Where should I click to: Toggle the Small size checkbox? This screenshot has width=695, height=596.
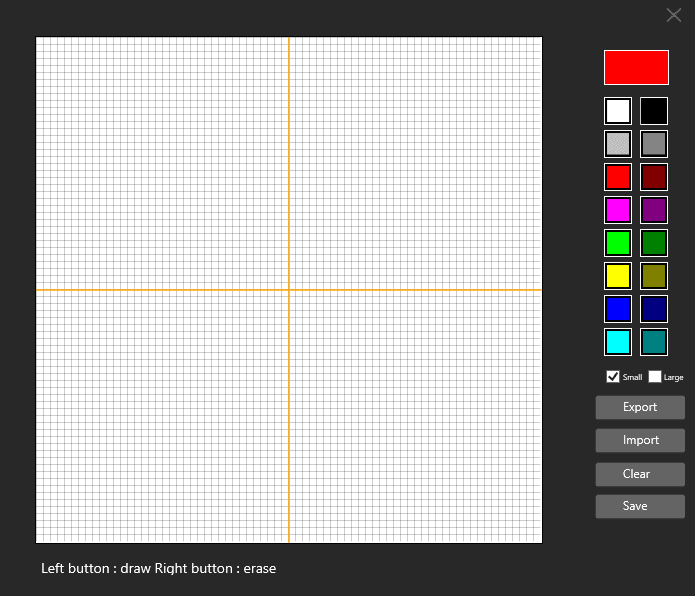[613, 377]
